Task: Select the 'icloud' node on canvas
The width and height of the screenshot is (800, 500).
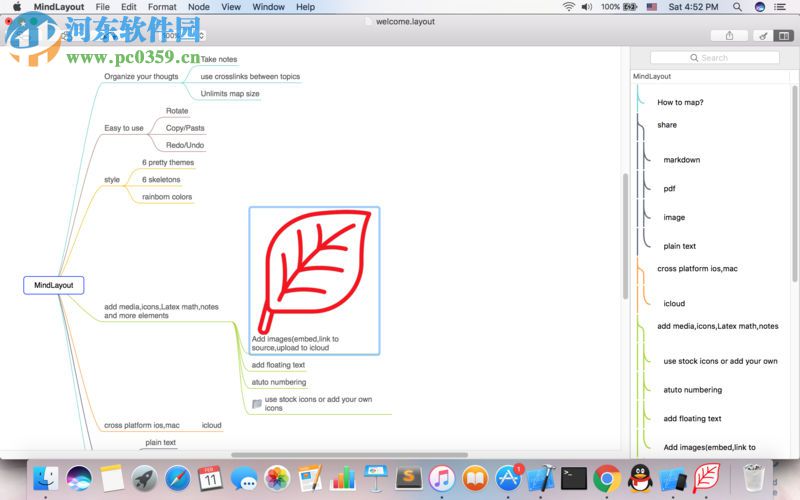Action: 211,426
